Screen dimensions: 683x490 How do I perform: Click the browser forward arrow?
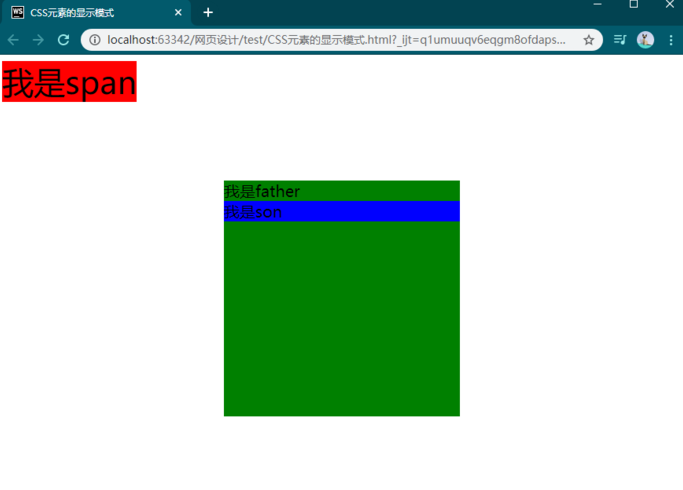tap(38, 40)
